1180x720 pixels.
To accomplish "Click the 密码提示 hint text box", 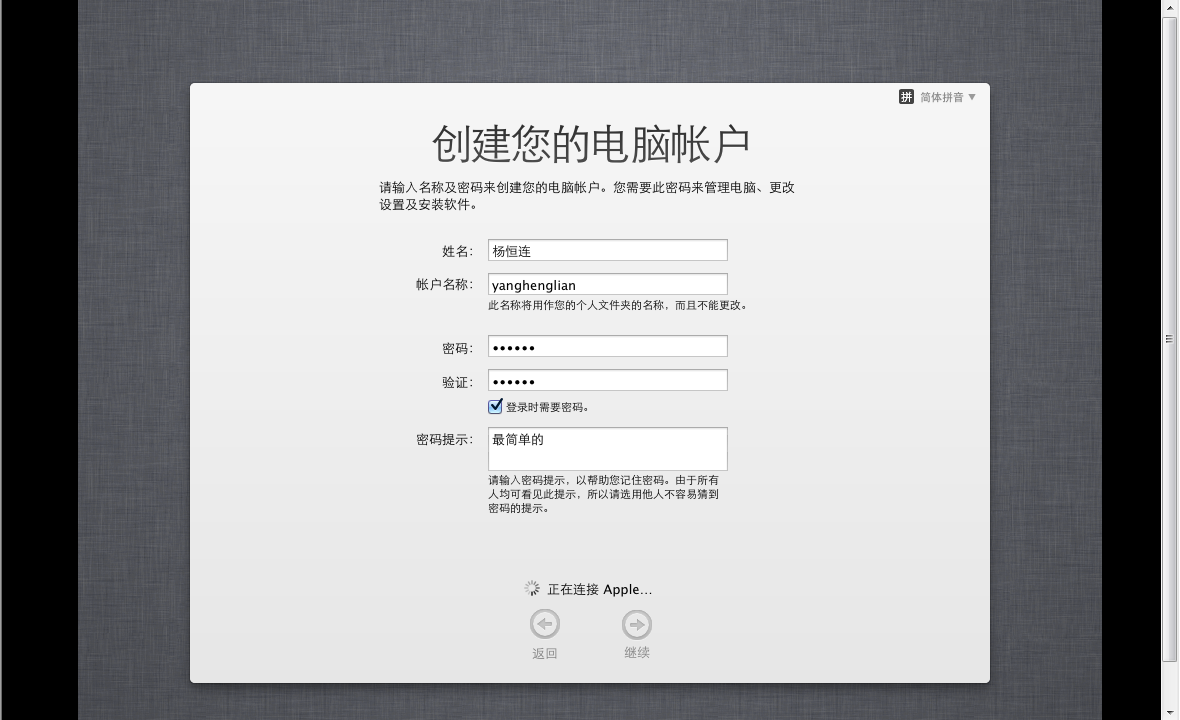I will pyautogui.click(x=607, y=449).
